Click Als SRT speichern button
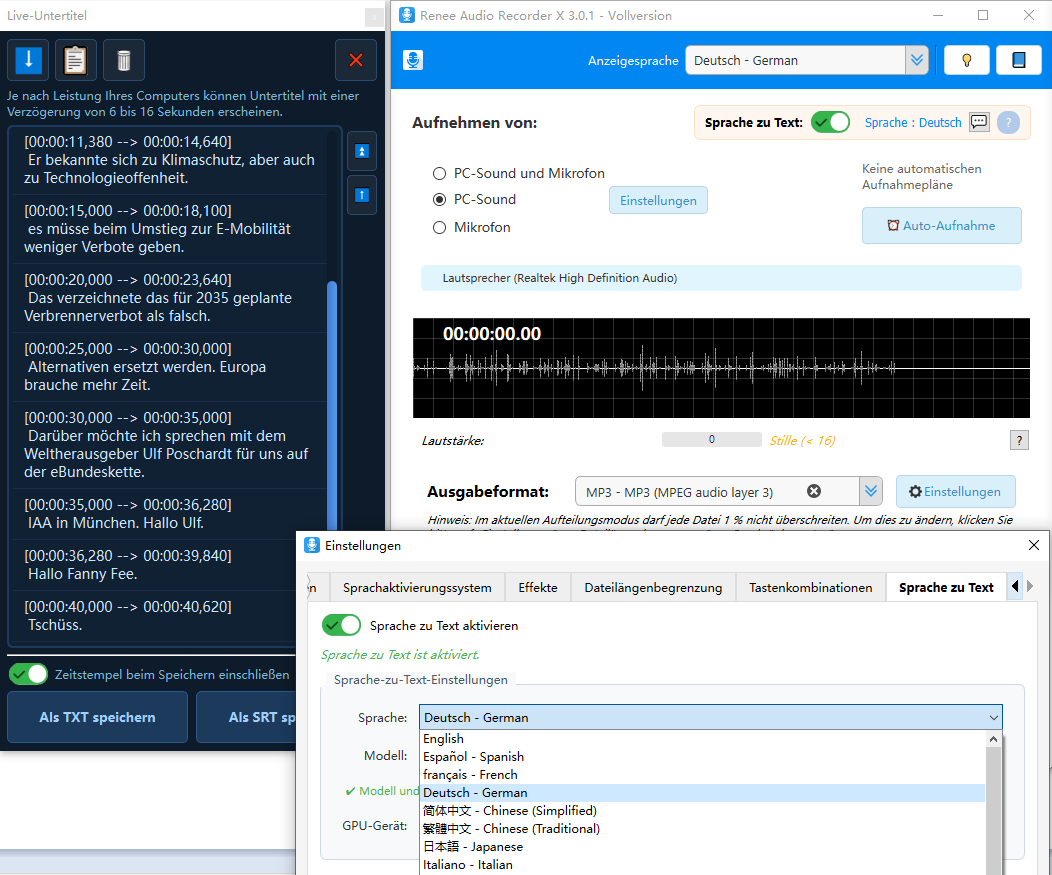1052x875 pixels. click(247, 717)
